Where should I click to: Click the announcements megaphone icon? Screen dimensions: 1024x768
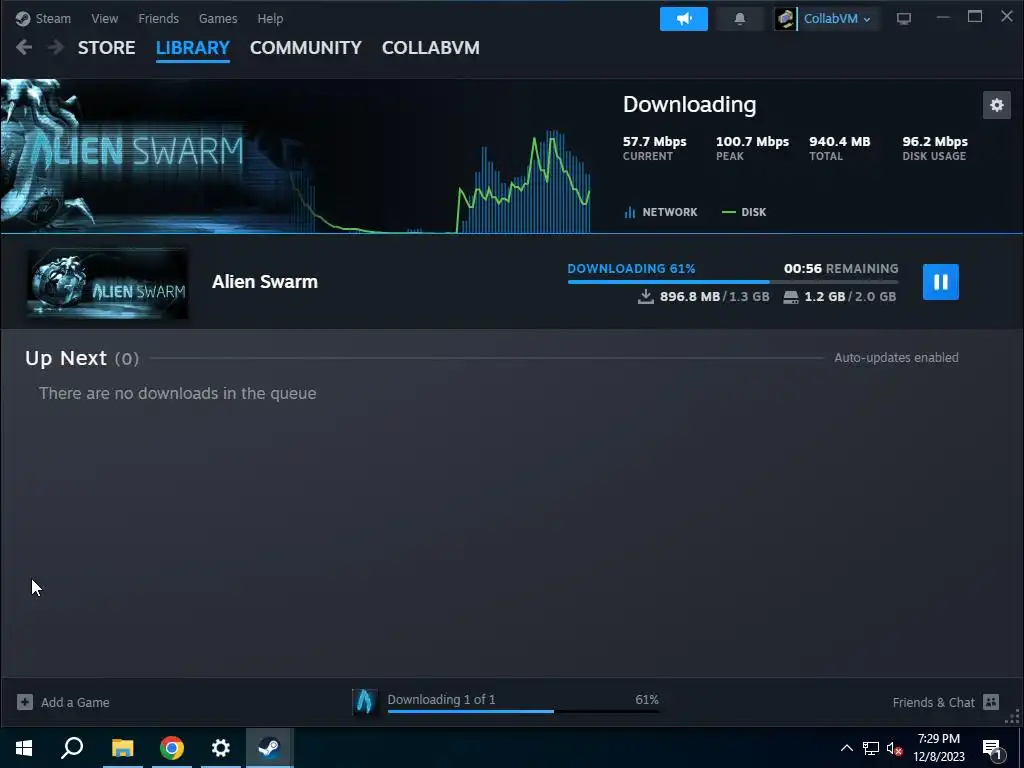684,19
